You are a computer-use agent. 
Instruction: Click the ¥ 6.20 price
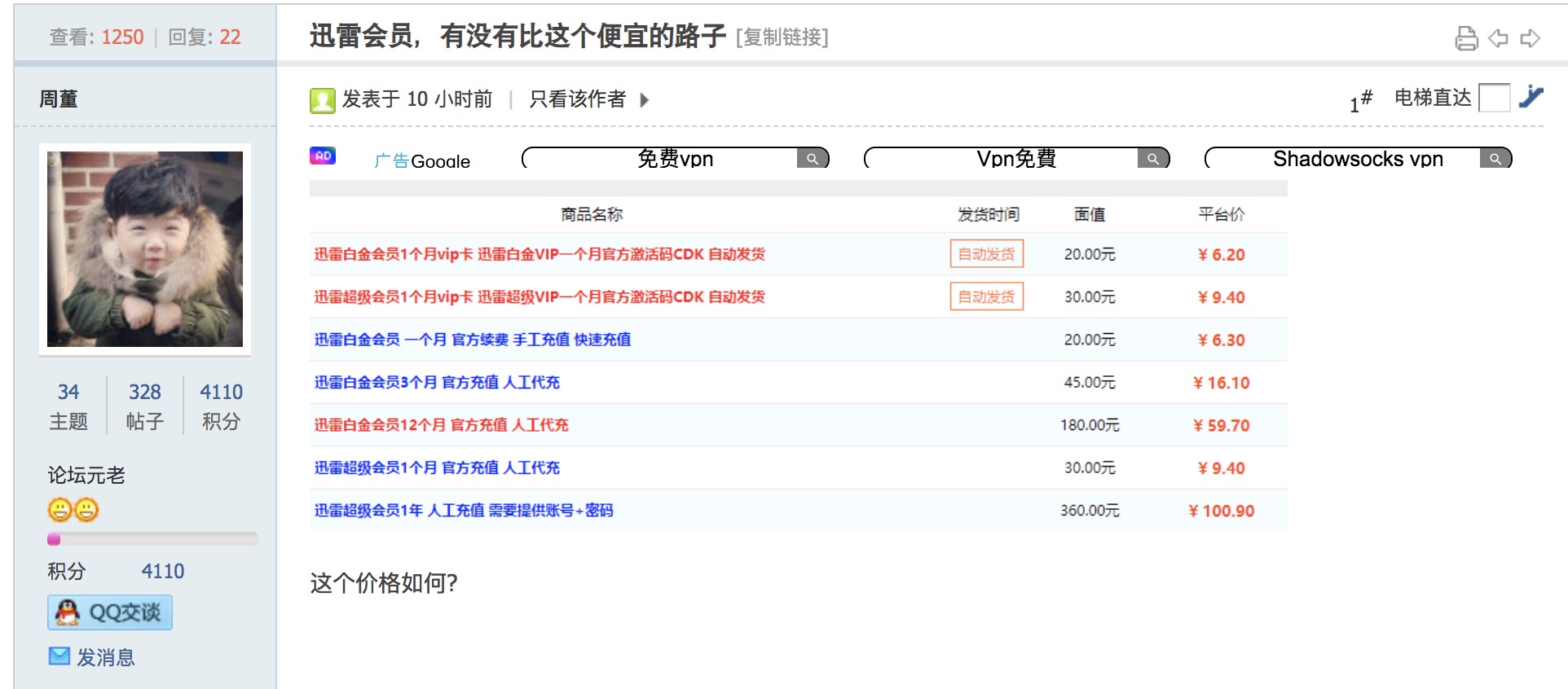pyautogui.click(x=1222, y=255)
